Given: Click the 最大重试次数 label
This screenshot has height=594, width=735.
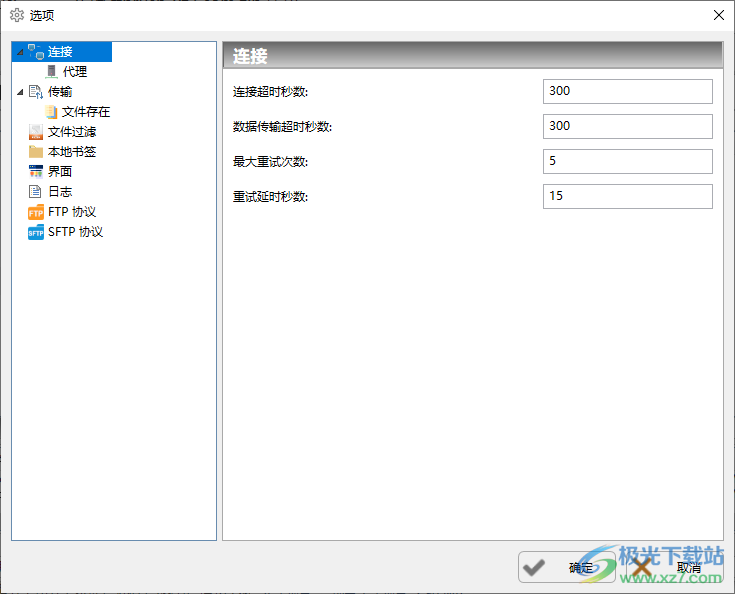Looking at the screenshot, I should [x=270, y=162].
